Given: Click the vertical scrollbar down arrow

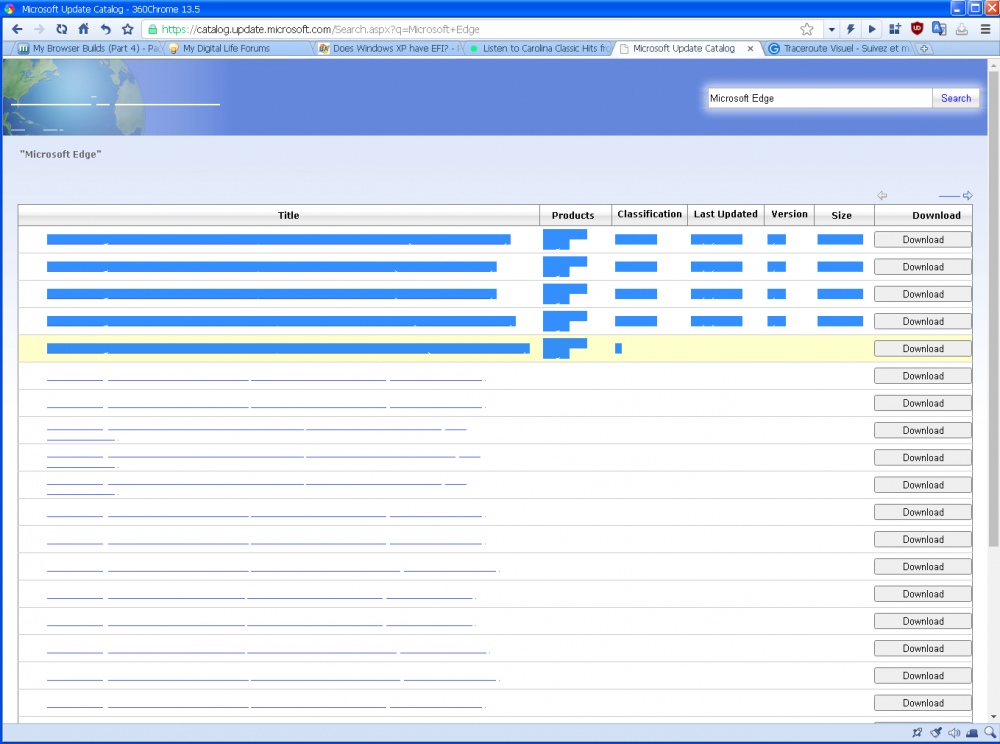Looking at the screenshot, I should [x=993, y=715].
